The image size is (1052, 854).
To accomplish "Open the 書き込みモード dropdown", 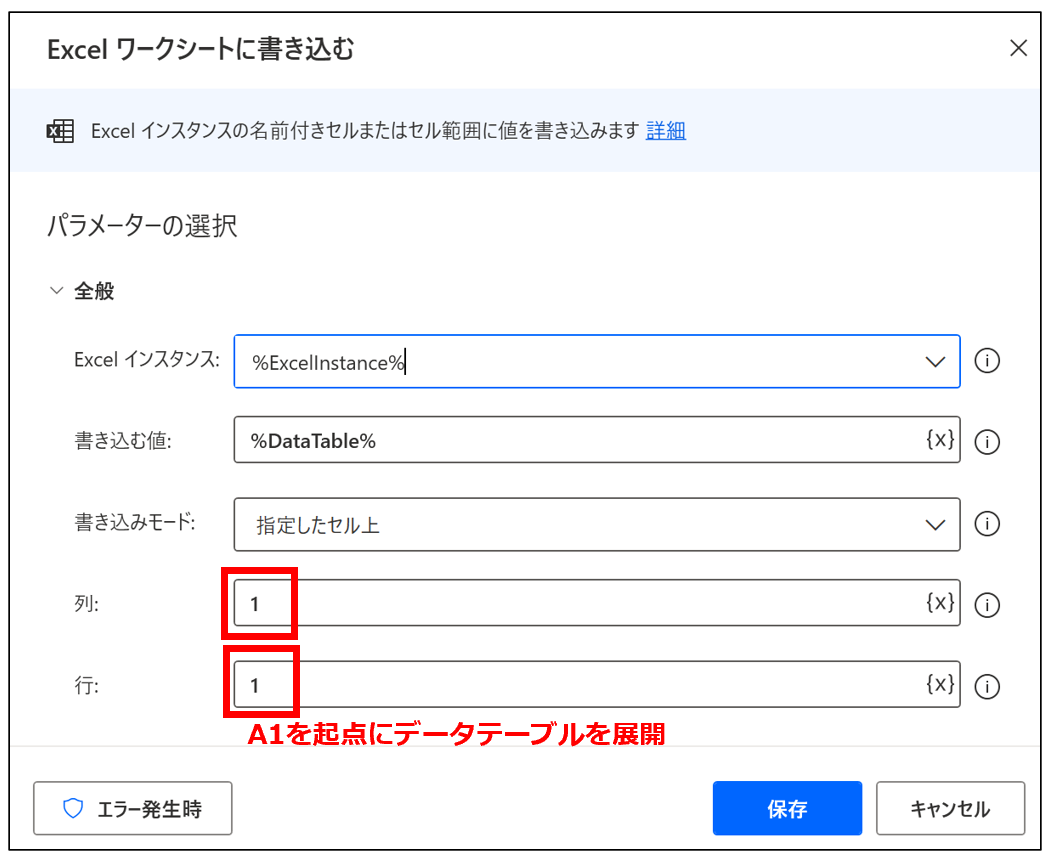I will 935,524.
